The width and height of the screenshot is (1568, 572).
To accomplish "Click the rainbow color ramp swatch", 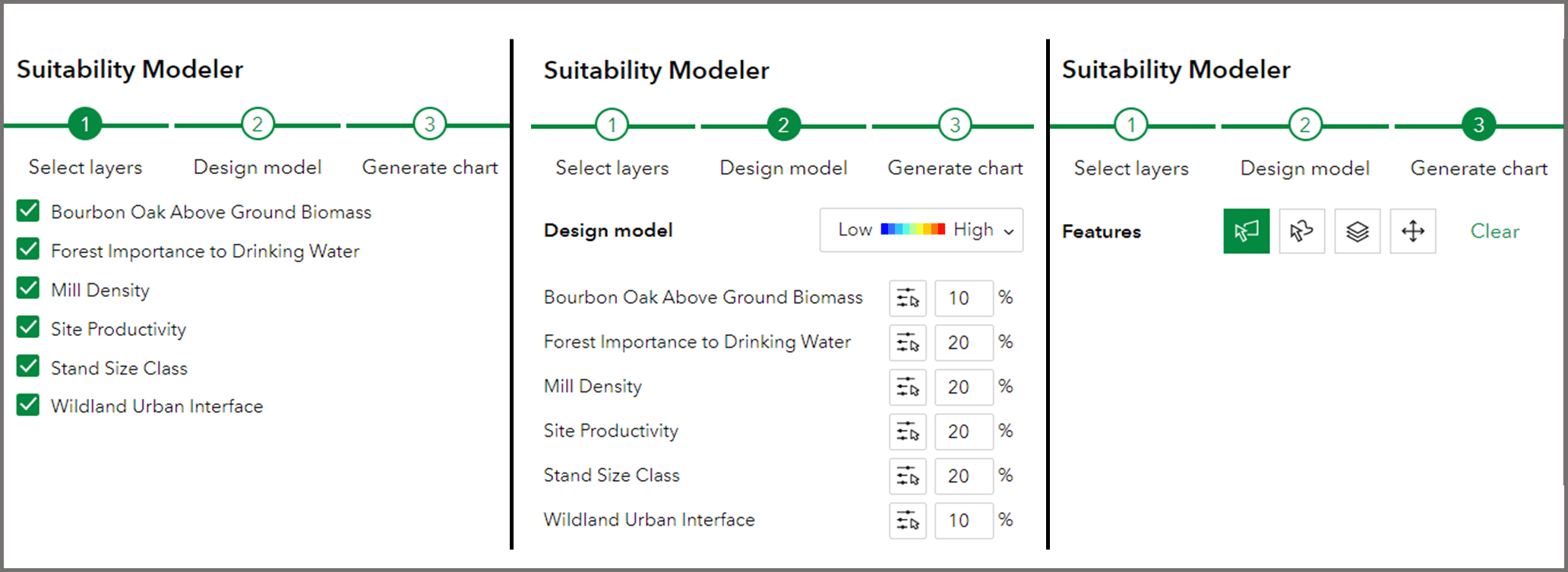I will pos(912,229).
